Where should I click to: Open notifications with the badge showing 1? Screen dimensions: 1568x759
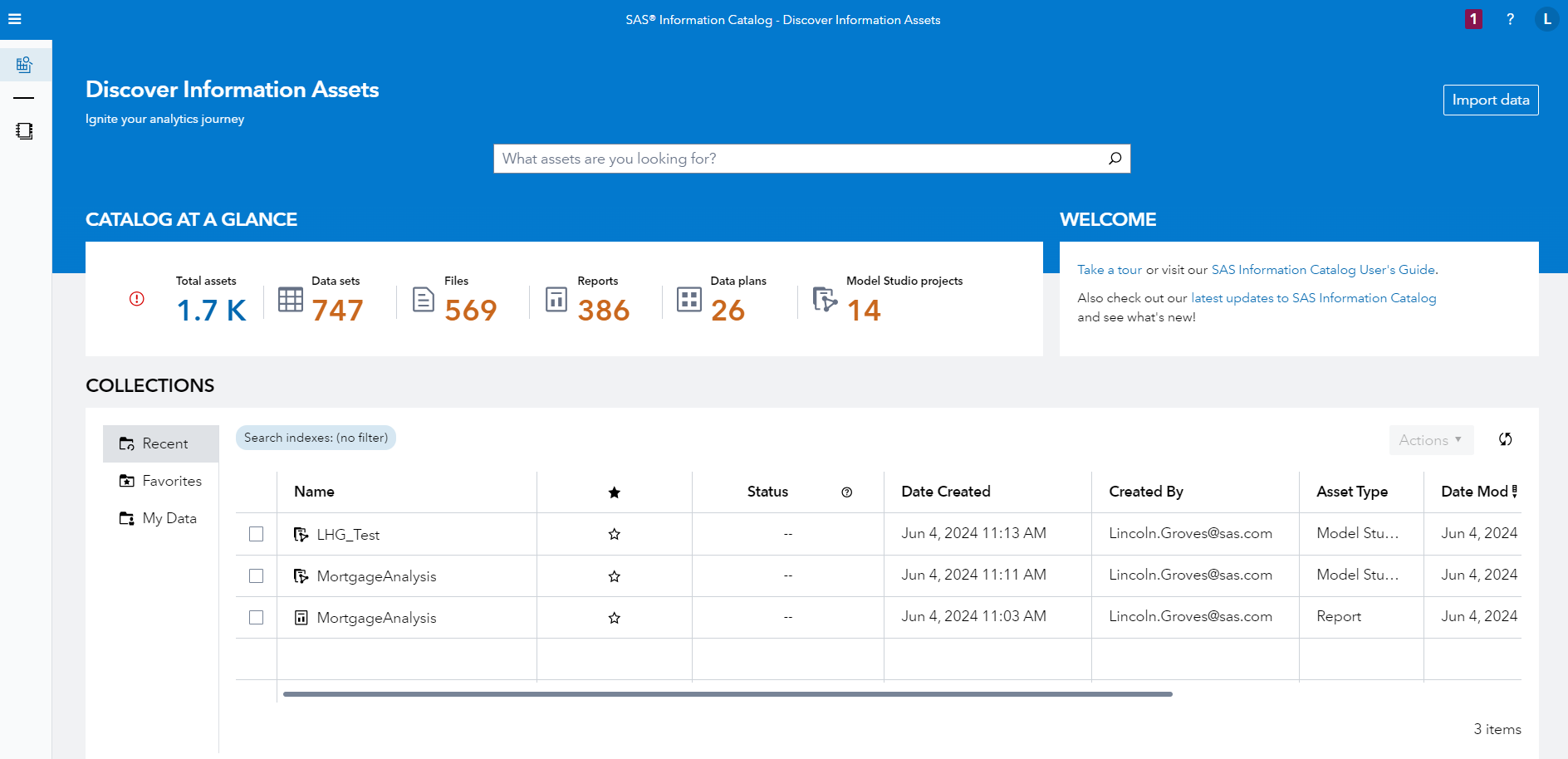pos(1473,18)
